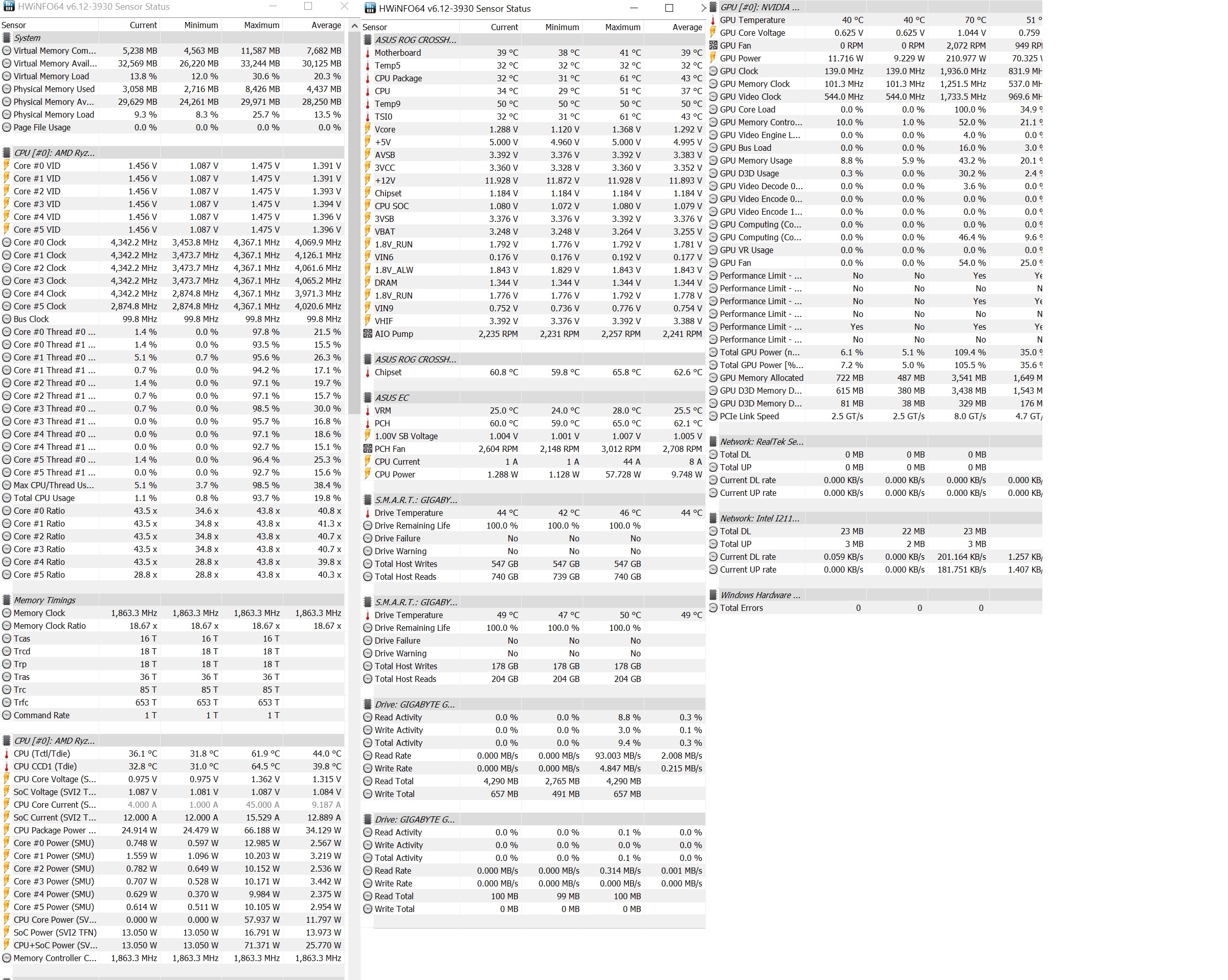Click the PCH Fan sensor icon
The width and height of the screenshot is (1228, 980).
coord(368,449)
